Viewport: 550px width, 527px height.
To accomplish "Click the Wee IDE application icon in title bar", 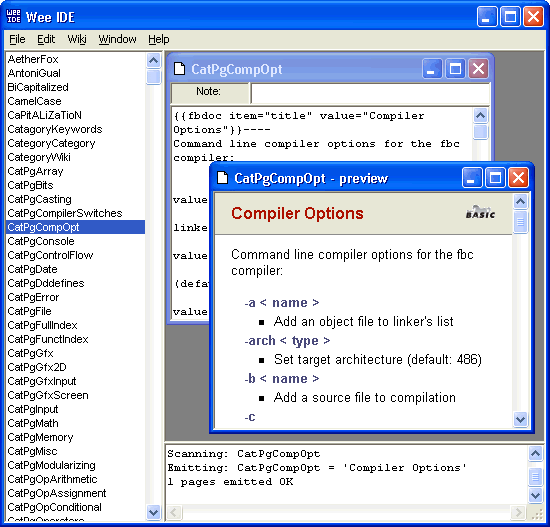I will pos(14,16).
